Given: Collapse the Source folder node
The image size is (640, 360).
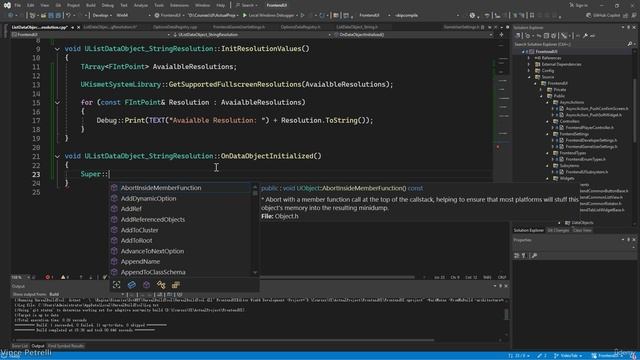Looking at the screenshot, I should pos(529,77).
